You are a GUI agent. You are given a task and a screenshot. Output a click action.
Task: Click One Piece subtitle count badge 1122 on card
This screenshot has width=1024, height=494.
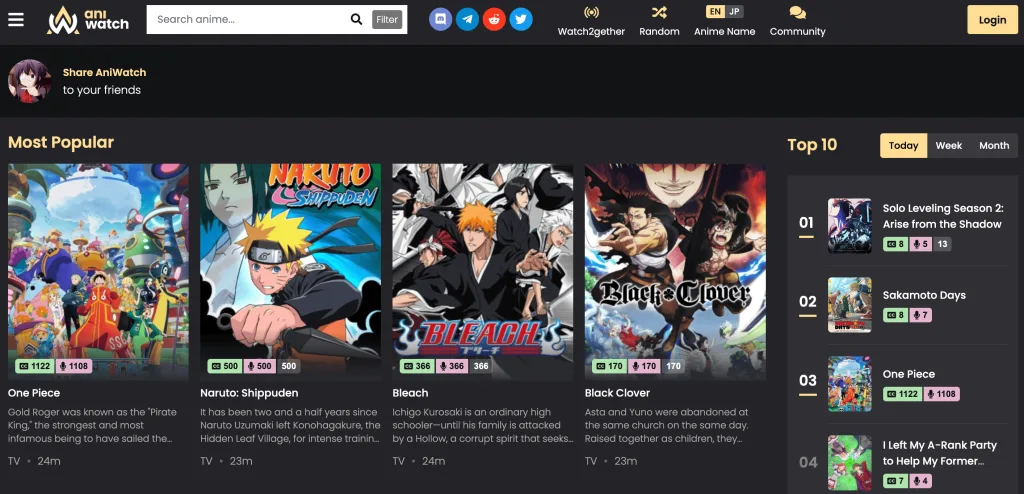35,366
